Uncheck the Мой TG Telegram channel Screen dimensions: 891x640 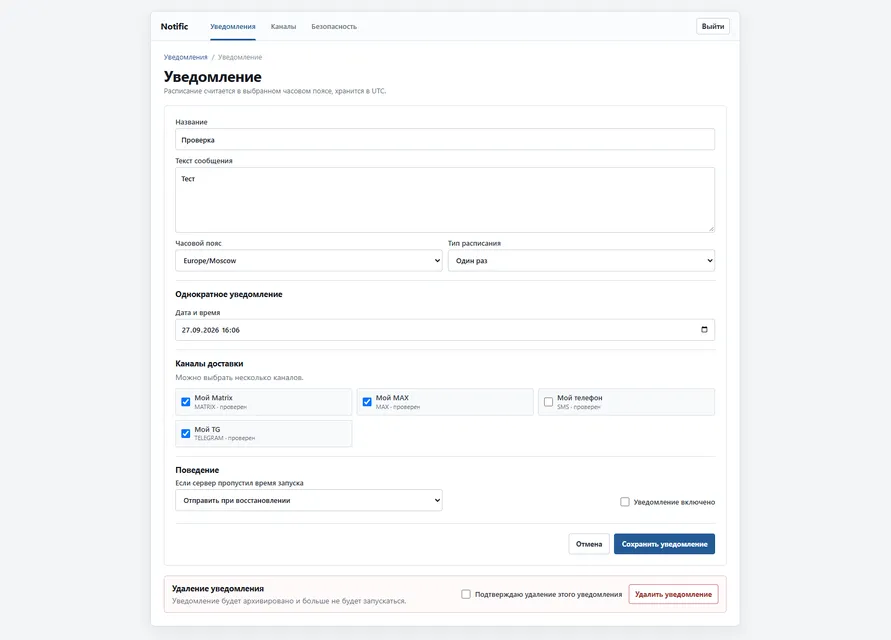186,433
